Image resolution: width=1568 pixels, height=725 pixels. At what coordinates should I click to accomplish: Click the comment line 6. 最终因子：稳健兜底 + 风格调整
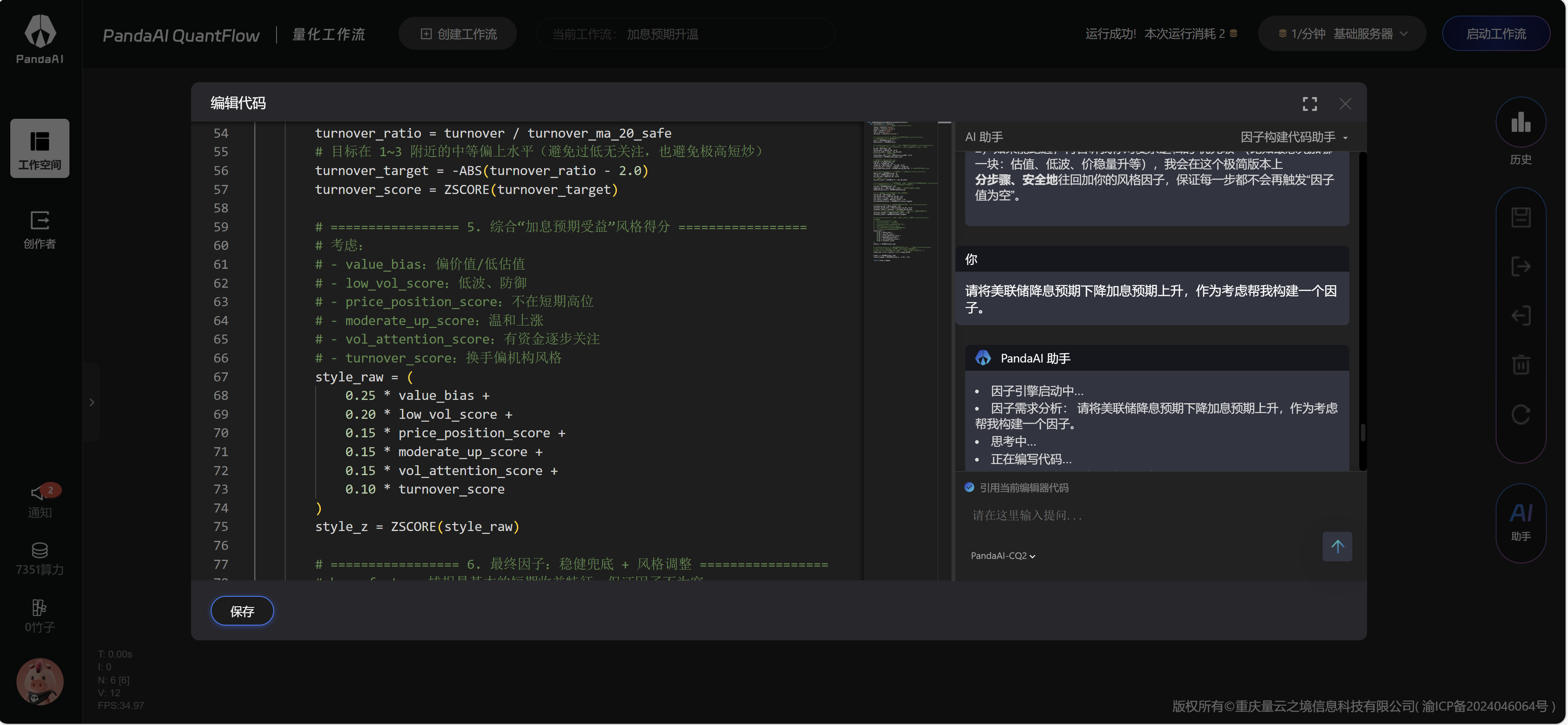[x=572, y=564]
